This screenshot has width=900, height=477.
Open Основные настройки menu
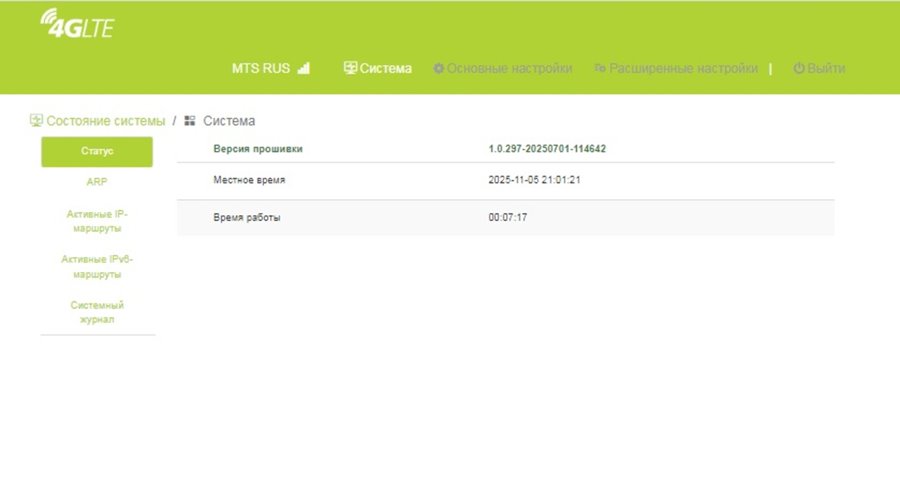[509, 69]
